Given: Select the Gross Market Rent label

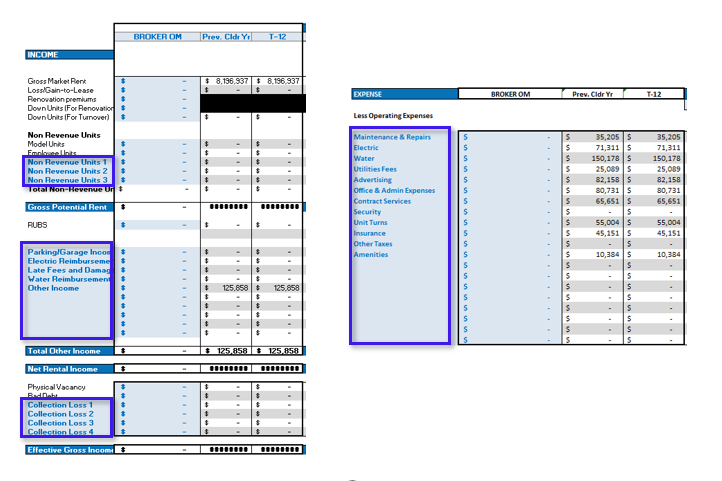Looking at the screenshot, I should point(57,81).
